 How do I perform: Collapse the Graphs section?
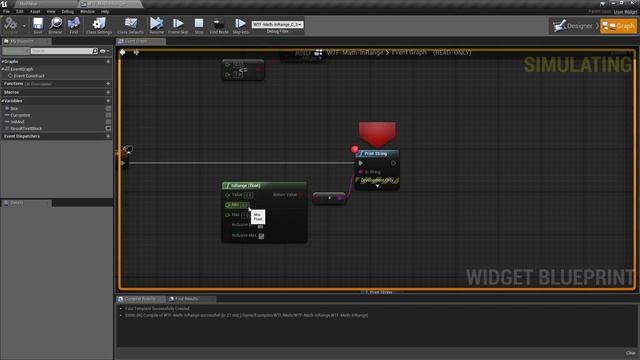pyautogui.click(x=3, y=62)
